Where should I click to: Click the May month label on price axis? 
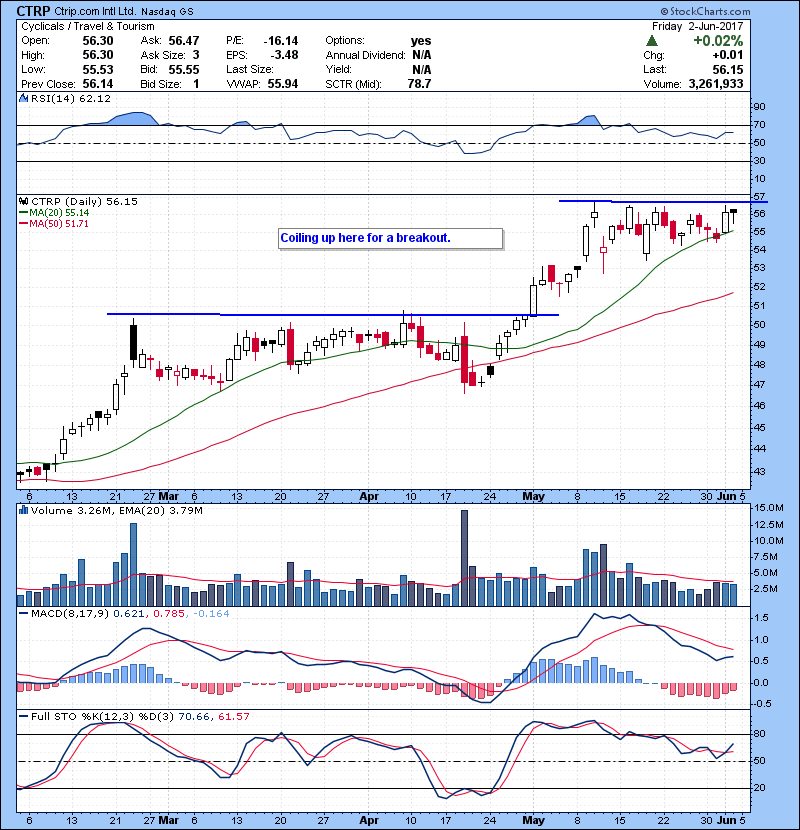(x=533, y=497)
